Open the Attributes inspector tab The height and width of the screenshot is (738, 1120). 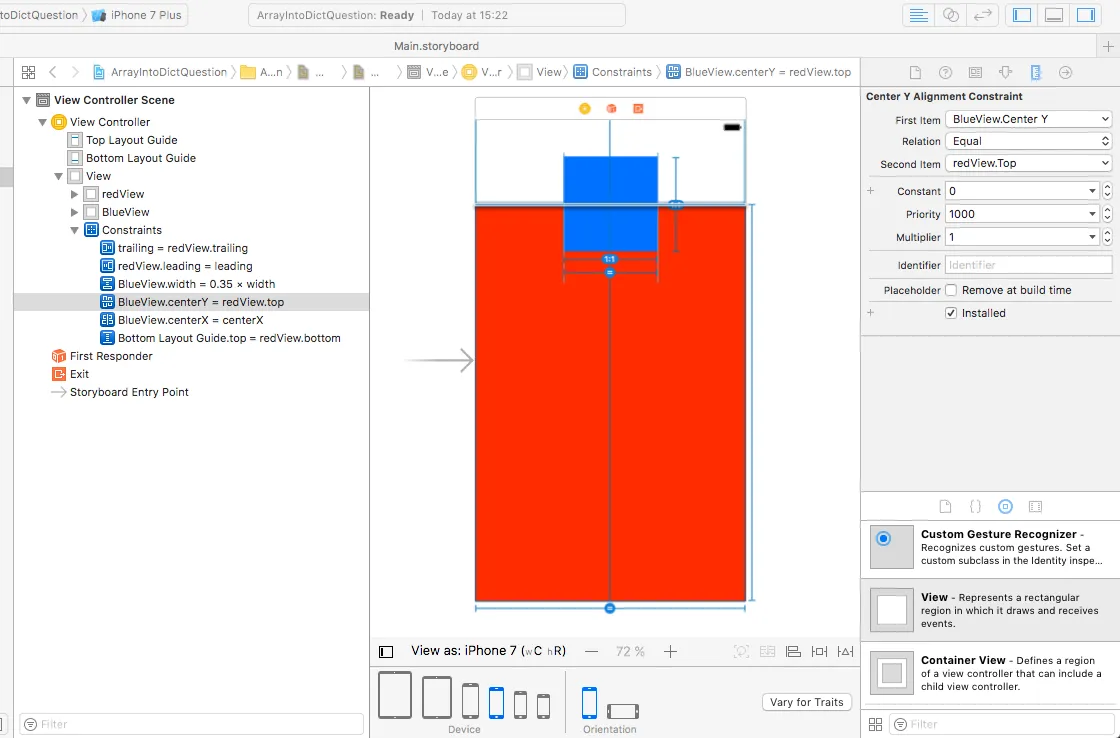[1006, 72]
